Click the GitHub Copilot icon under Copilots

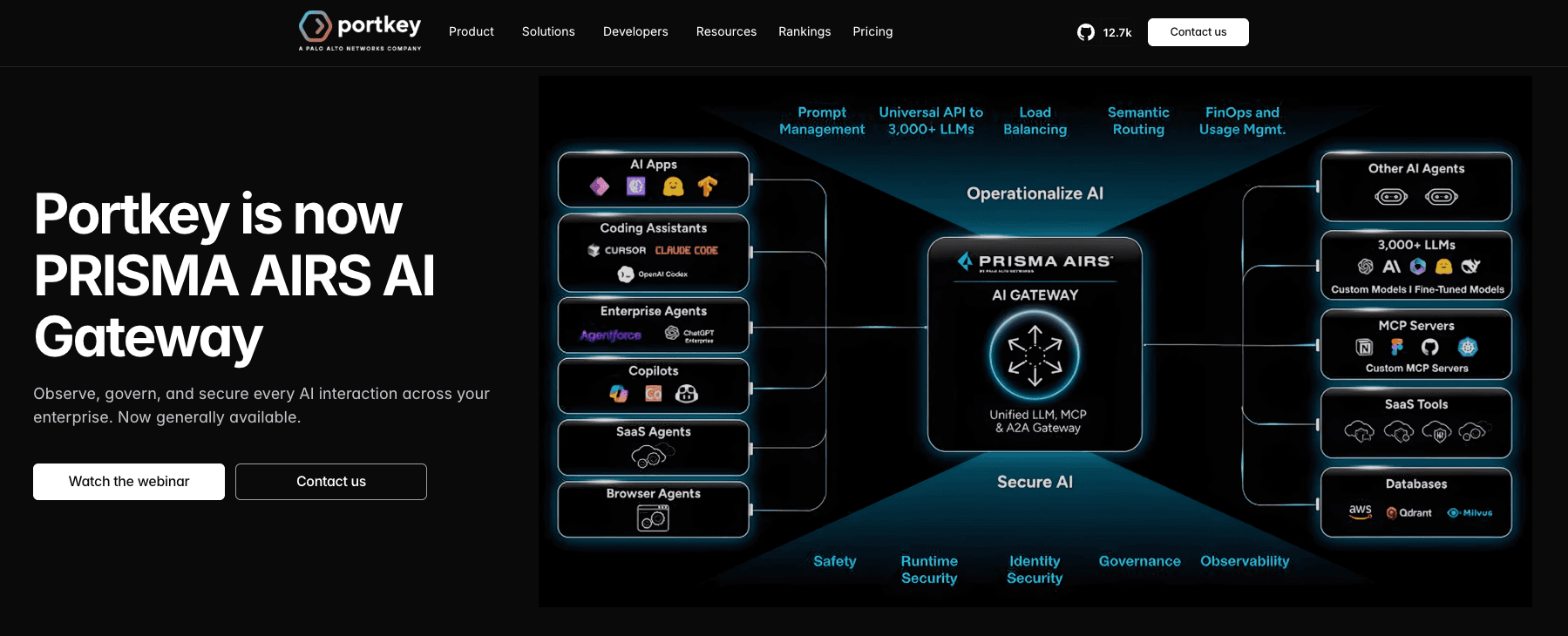click(687, 394)
